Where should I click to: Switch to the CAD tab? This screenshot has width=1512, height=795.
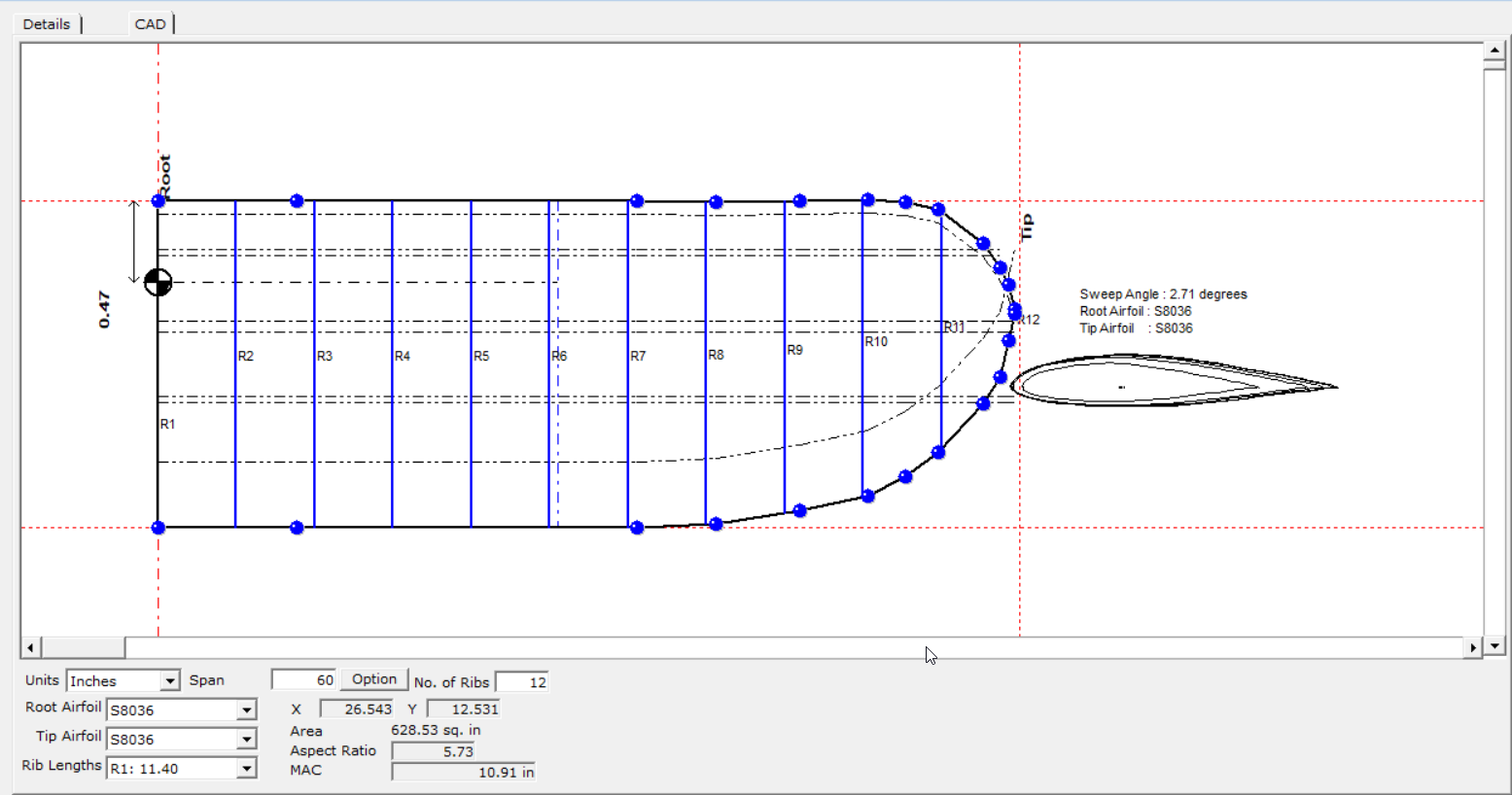[x=151, y=24]
